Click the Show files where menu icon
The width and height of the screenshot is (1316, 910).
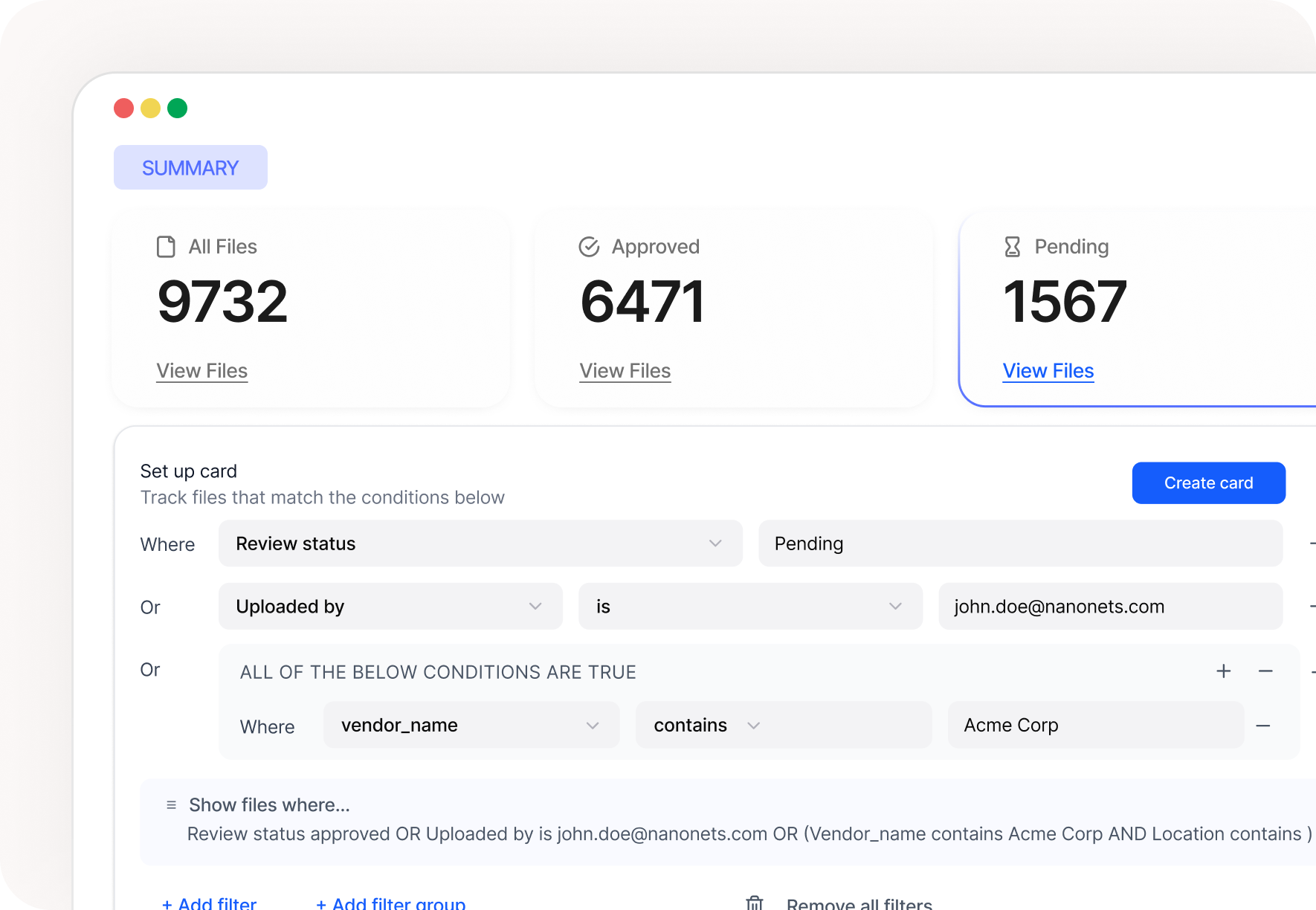point(171,805)
